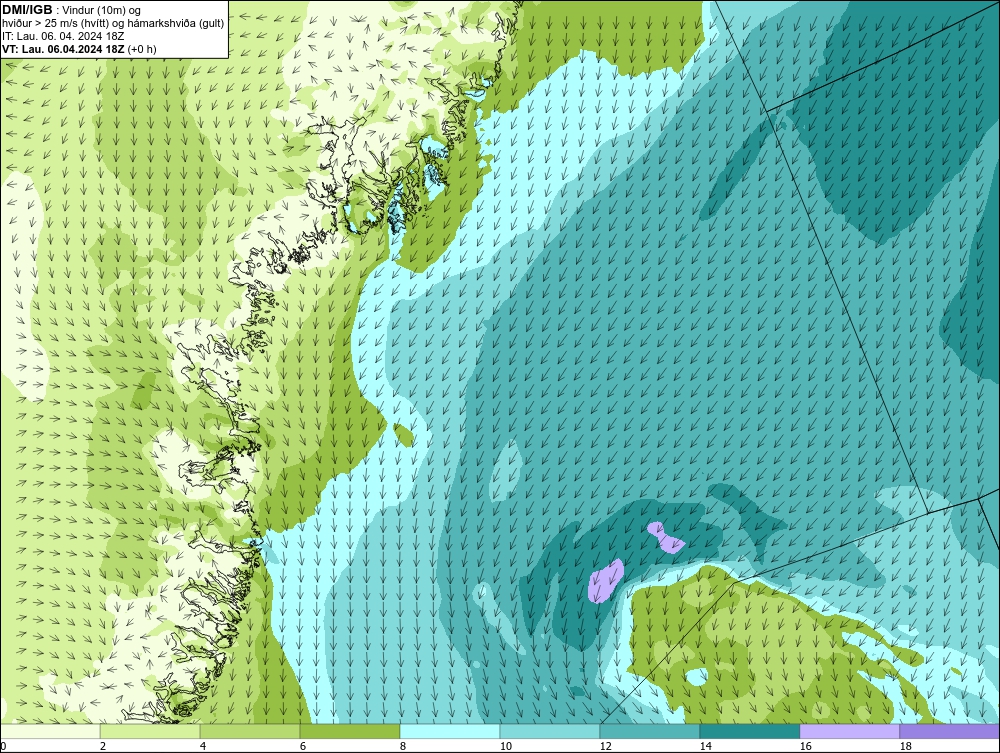Click the 'Vindur (10m) og' label

pyautogui.click(x=102, y=10)
